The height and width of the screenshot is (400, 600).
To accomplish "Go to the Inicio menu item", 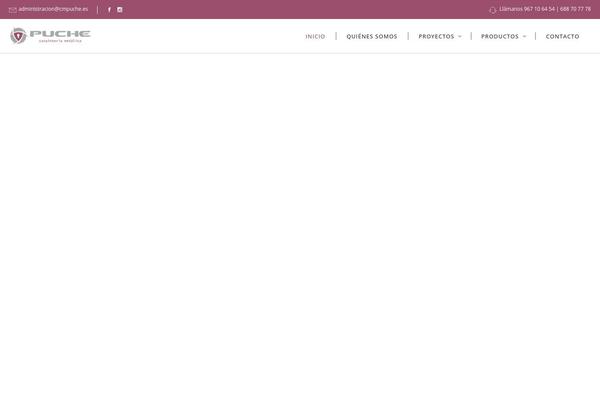I will click(x=315, y=36).
